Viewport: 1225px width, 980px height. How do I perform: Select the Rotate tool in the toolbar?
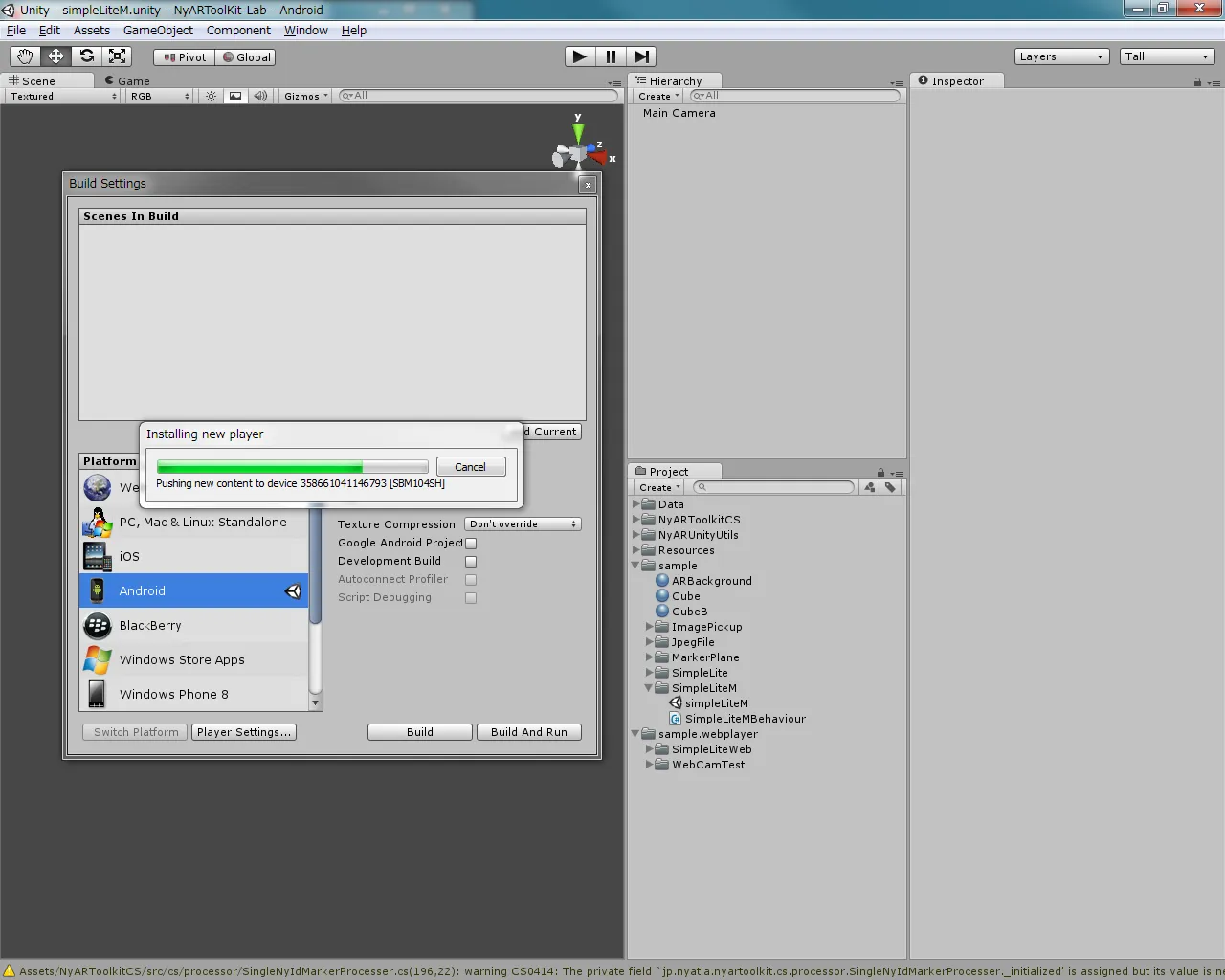click(87, 56)
